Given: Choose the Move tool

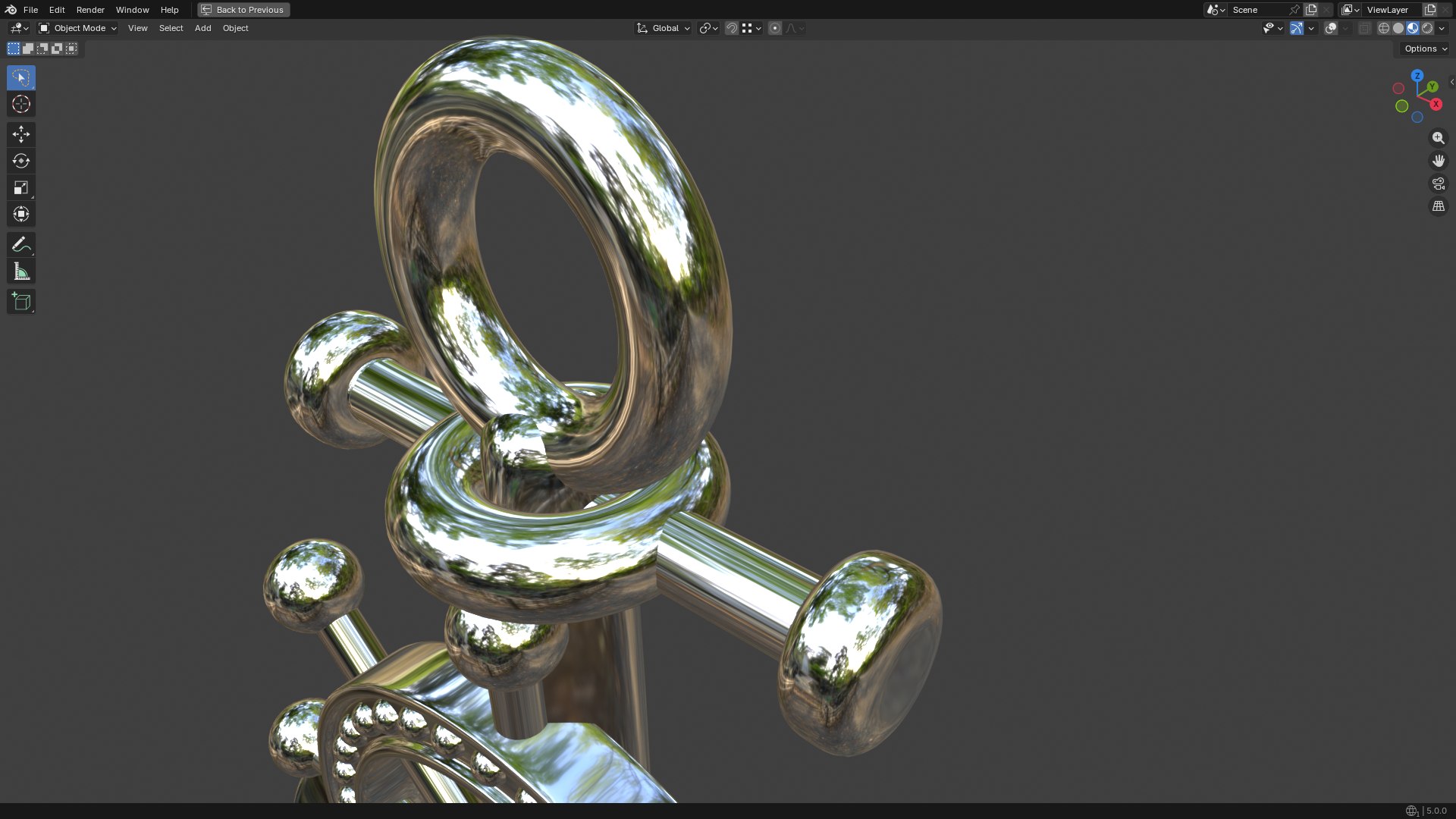Looking at the screenshot, I should pos(20,135).
